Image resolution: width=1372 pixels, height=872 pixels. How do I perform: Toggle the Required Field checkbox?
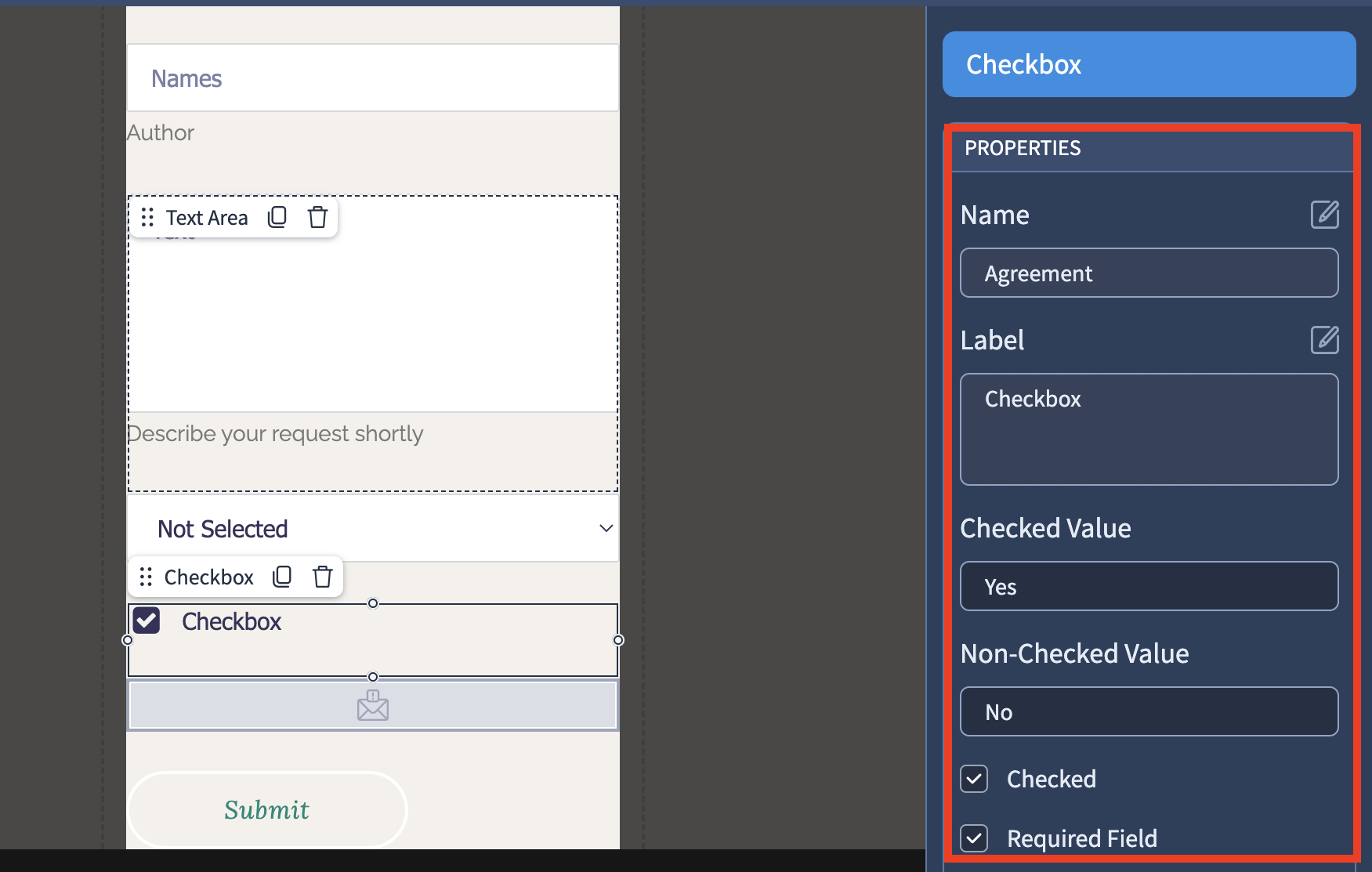(974, 838)
